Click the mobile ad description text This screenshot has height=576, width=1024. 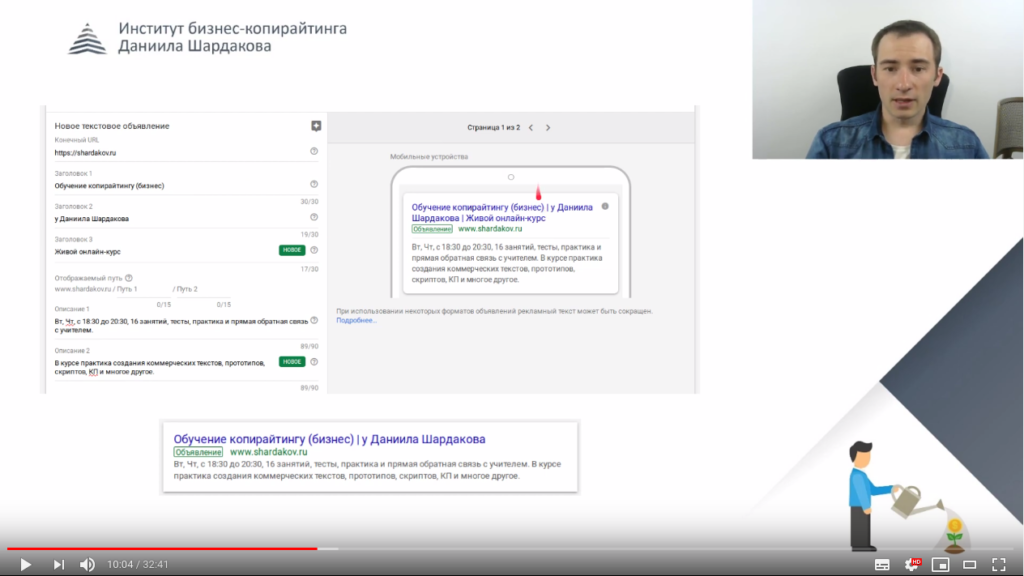[x=507, y=263]
